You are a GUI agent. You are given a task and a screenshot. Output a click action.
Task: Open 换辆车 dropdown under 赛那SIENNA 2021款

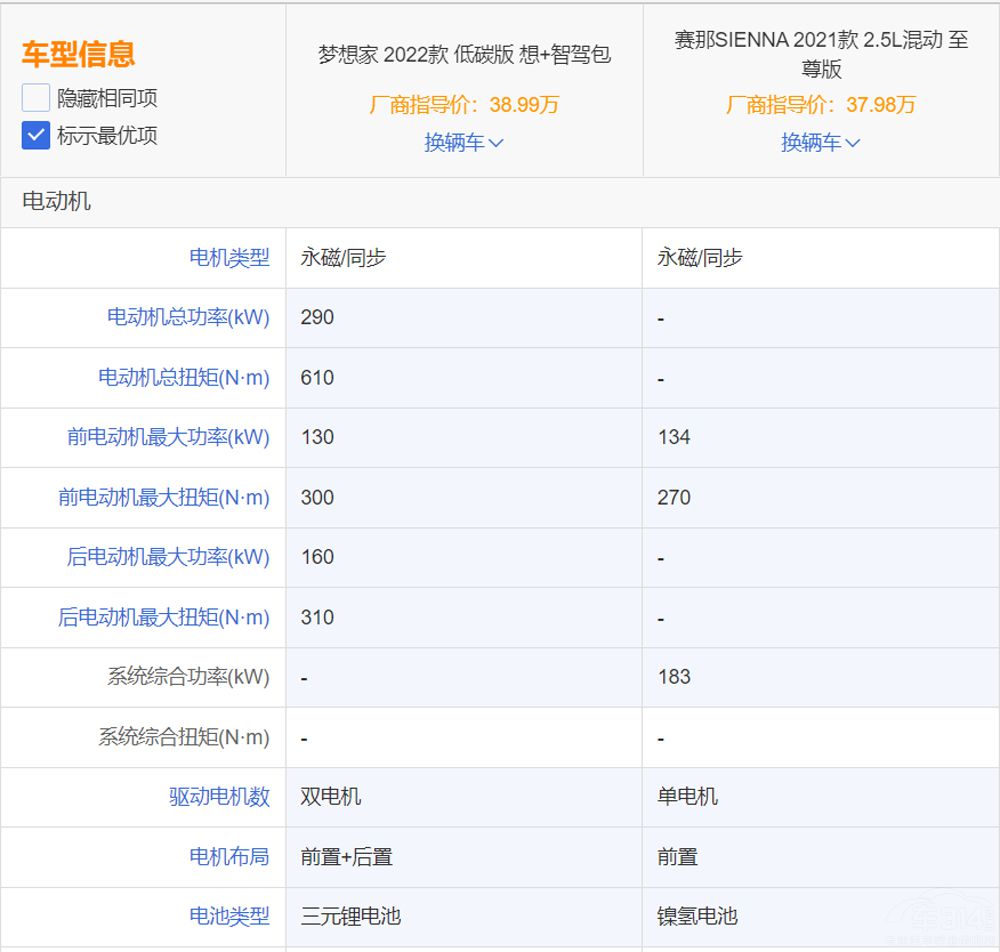tap(820, 143)
